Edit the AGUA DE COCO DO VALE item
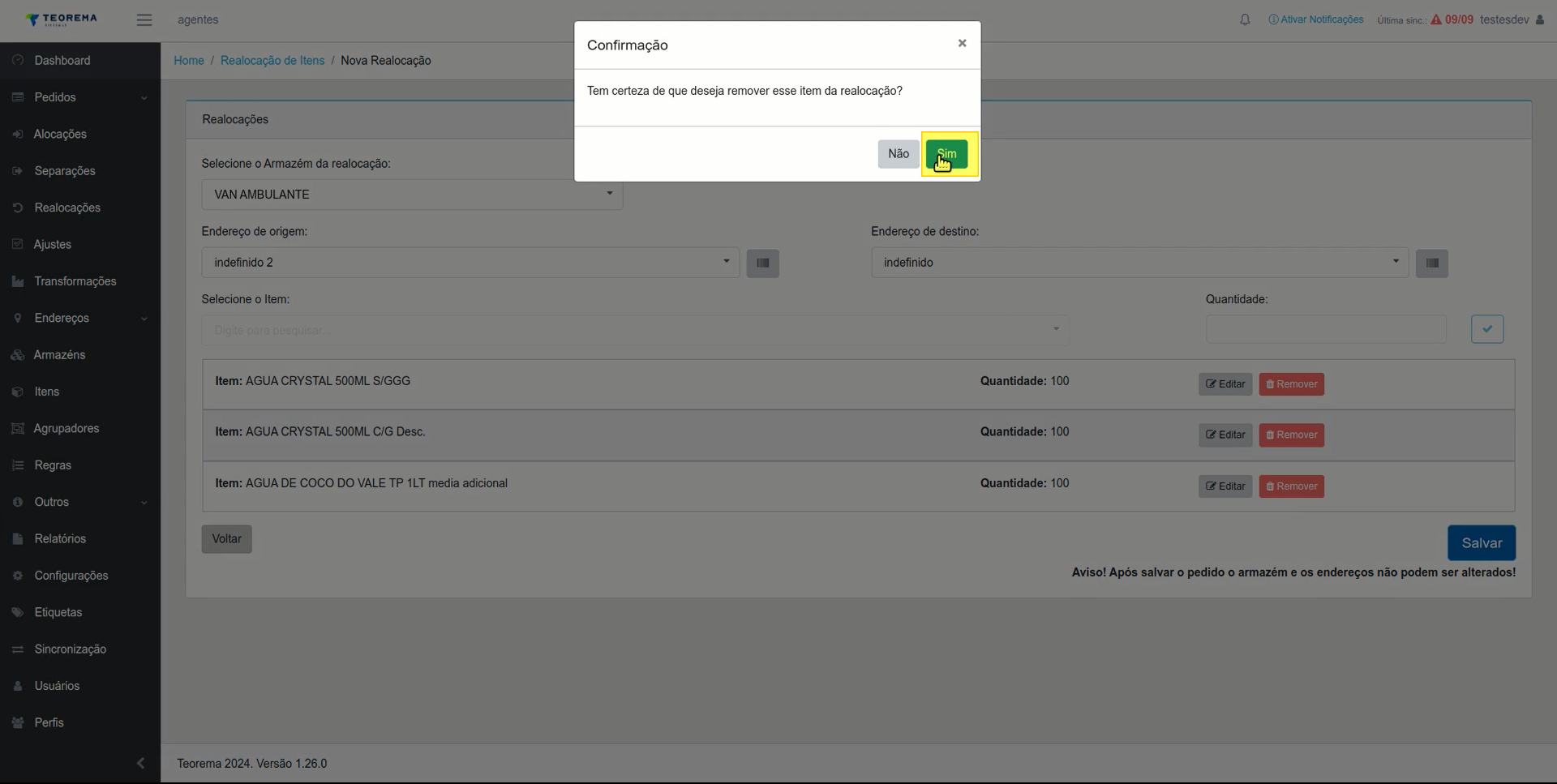This screenshot has width=1557, height=784. [x=1225, y=486]
